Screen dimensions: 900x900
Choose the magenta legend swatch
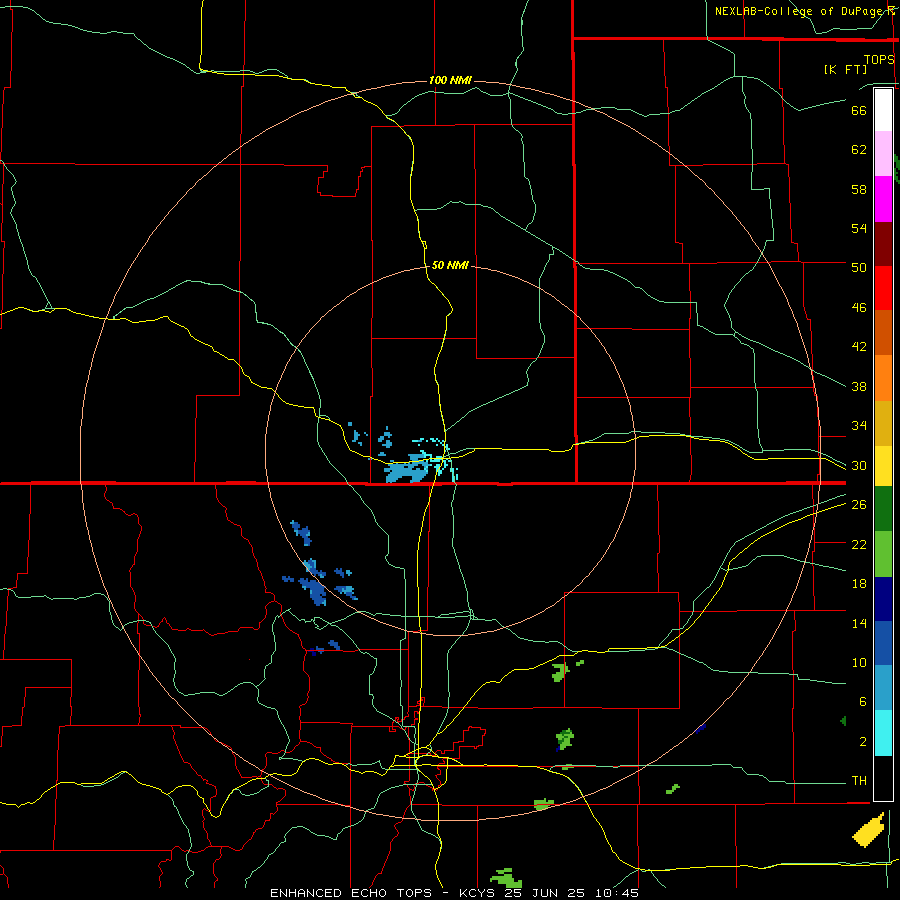point(883,199)
